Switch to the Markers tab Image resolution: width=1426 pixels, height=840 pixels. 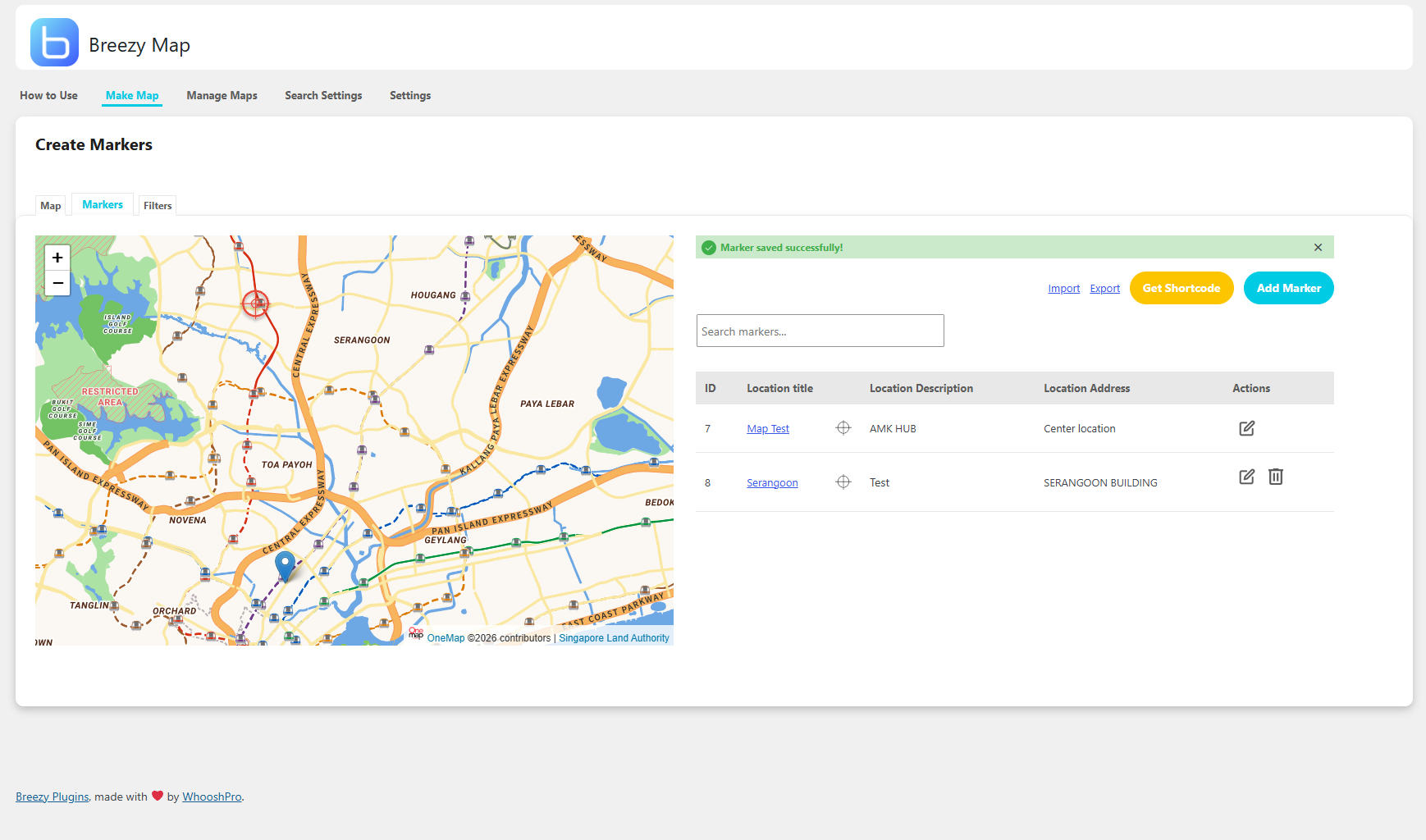tap(103, 204)
